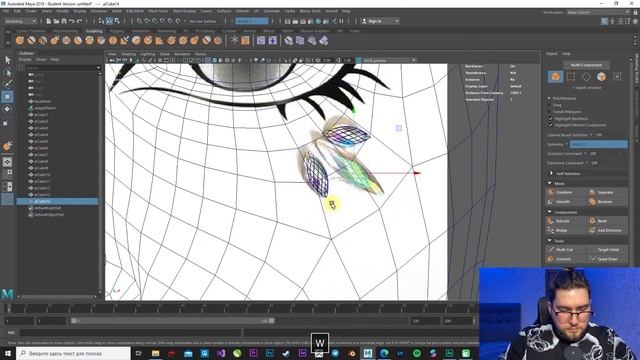Open File Explorer from the taskbar
Screen dimensions: 640x360
[x=156, y=353]
